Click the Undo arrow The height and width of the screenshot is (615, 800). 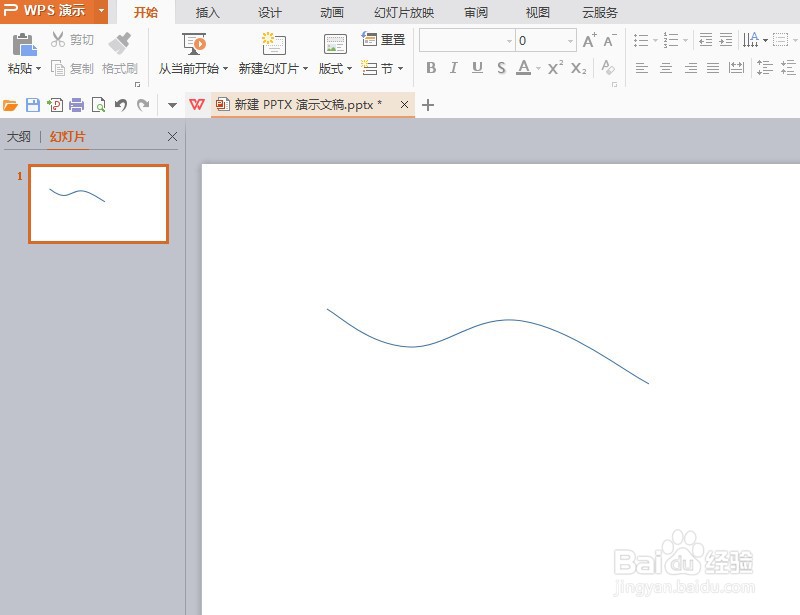[121, 105]
